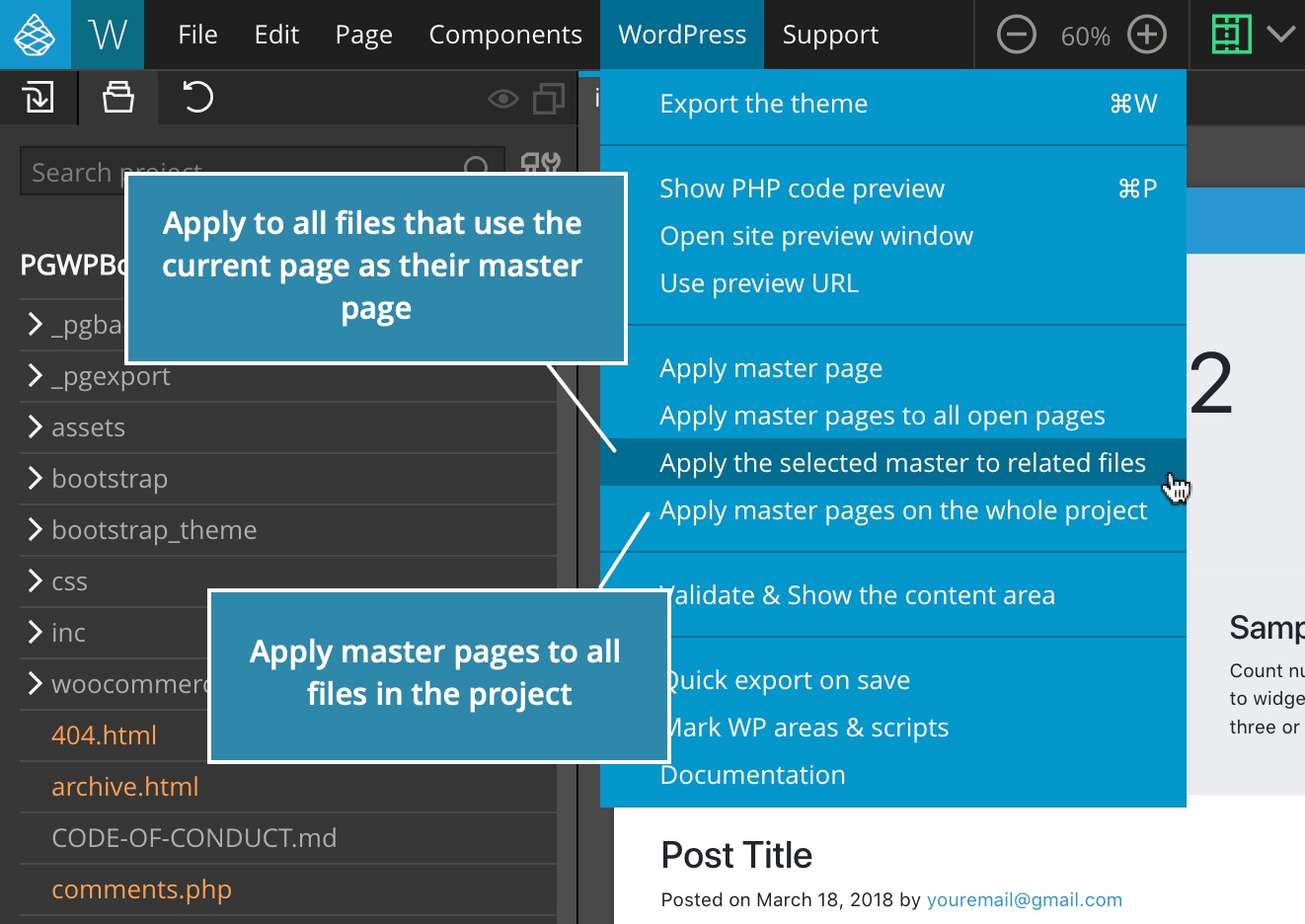
Task: Select Show PHP code preview
Action: click(893, 189)
